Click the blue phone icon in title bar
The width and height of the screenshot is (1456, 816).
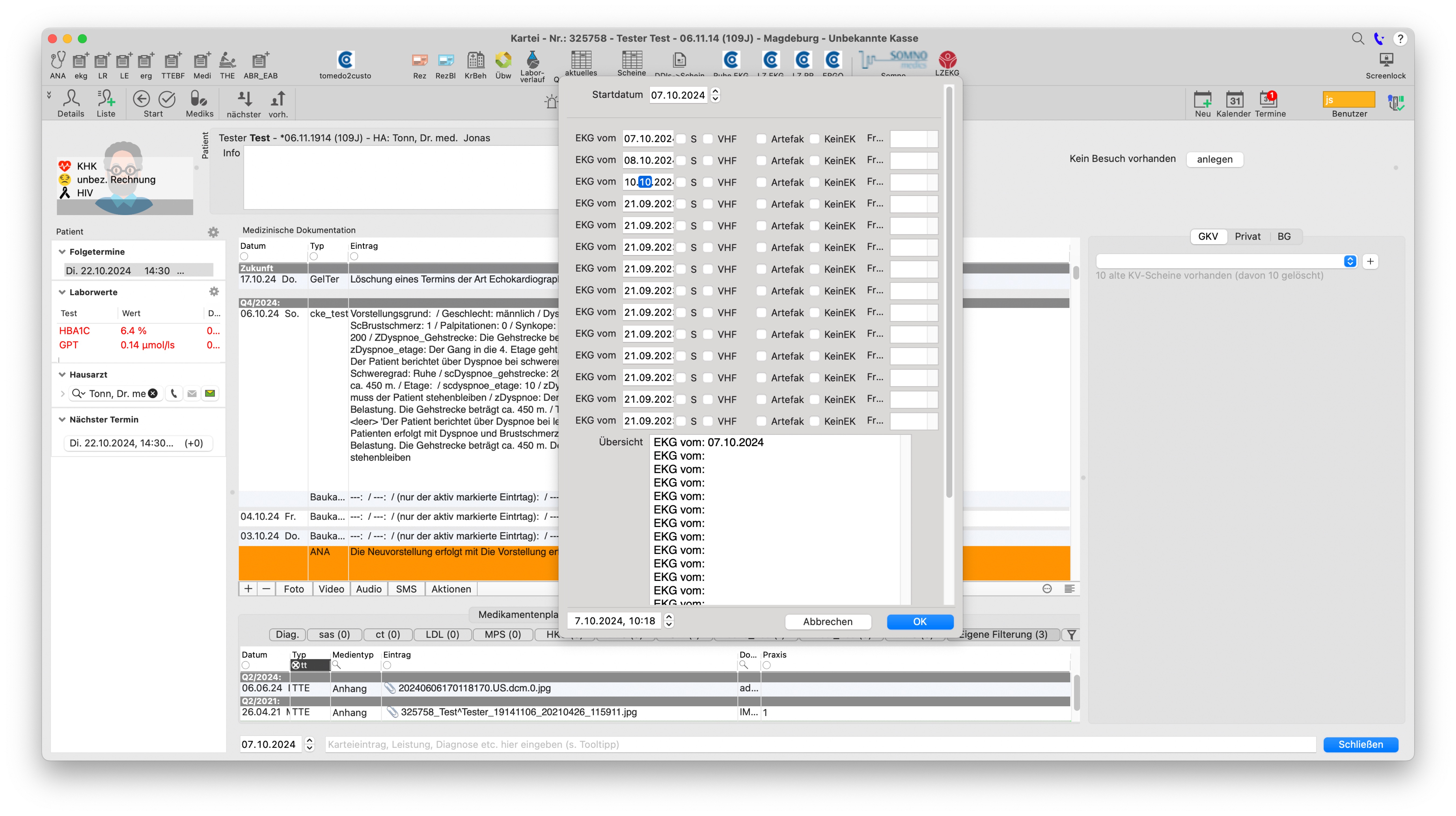coord(1379,39)
